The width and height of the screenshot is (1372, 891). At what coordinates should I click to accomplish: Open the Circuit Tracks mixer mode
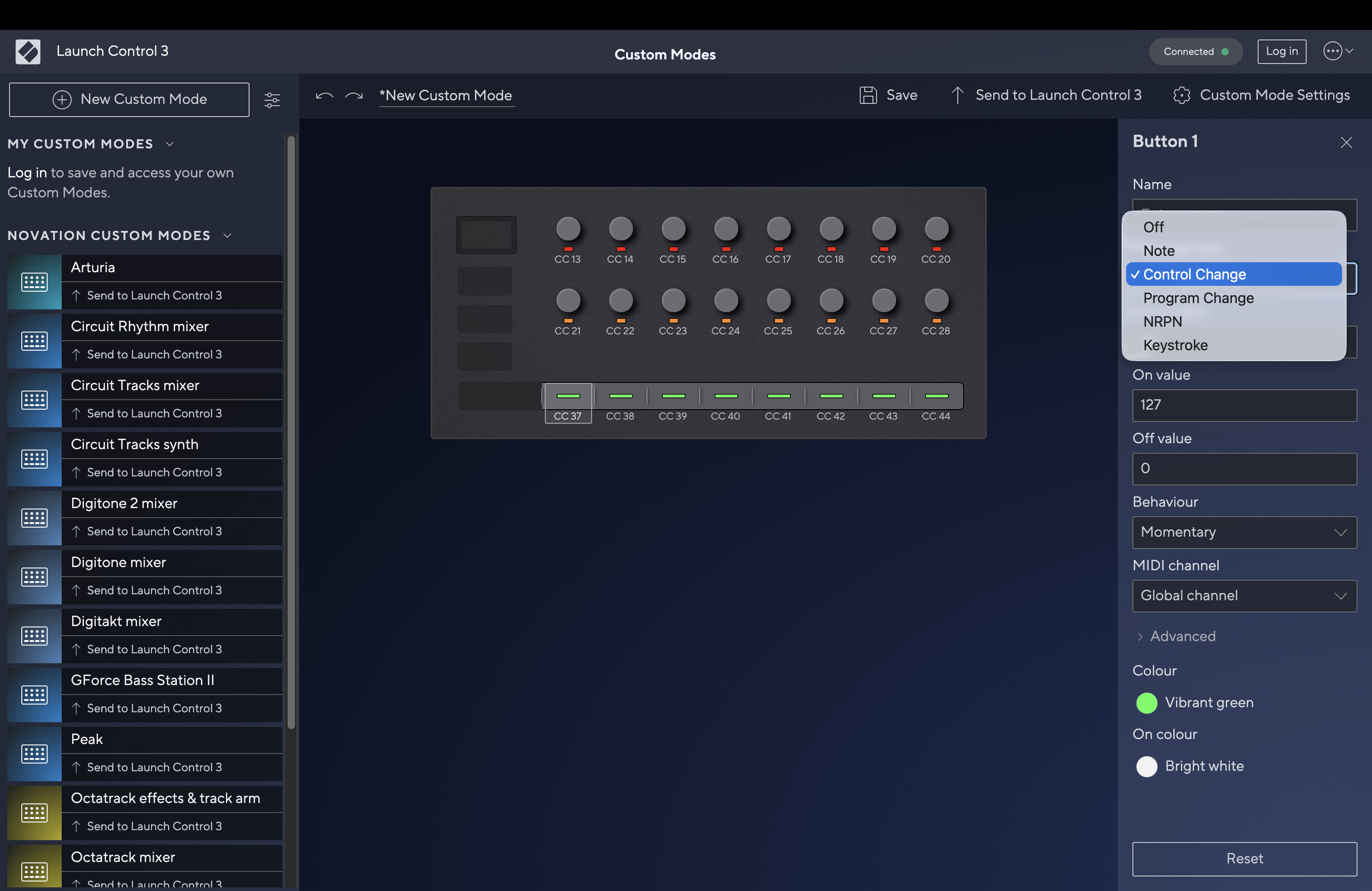click(172, 386)
